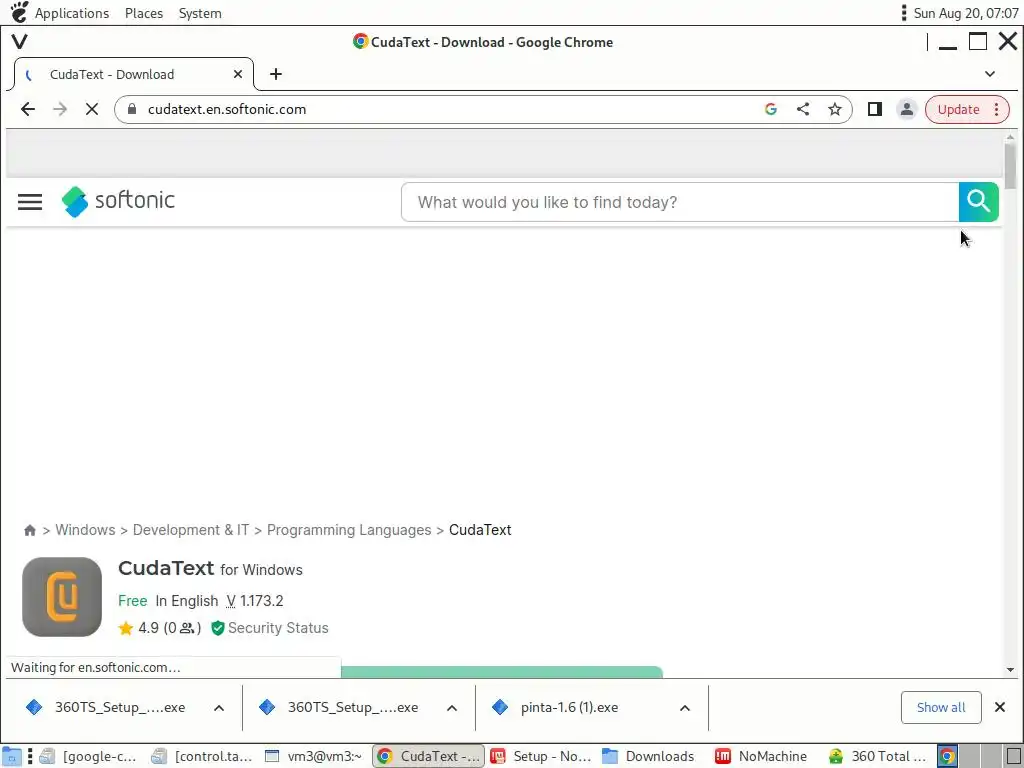Screen dimensions: 1024x768
Task: Click the Free license label
Action: (133, 601)
